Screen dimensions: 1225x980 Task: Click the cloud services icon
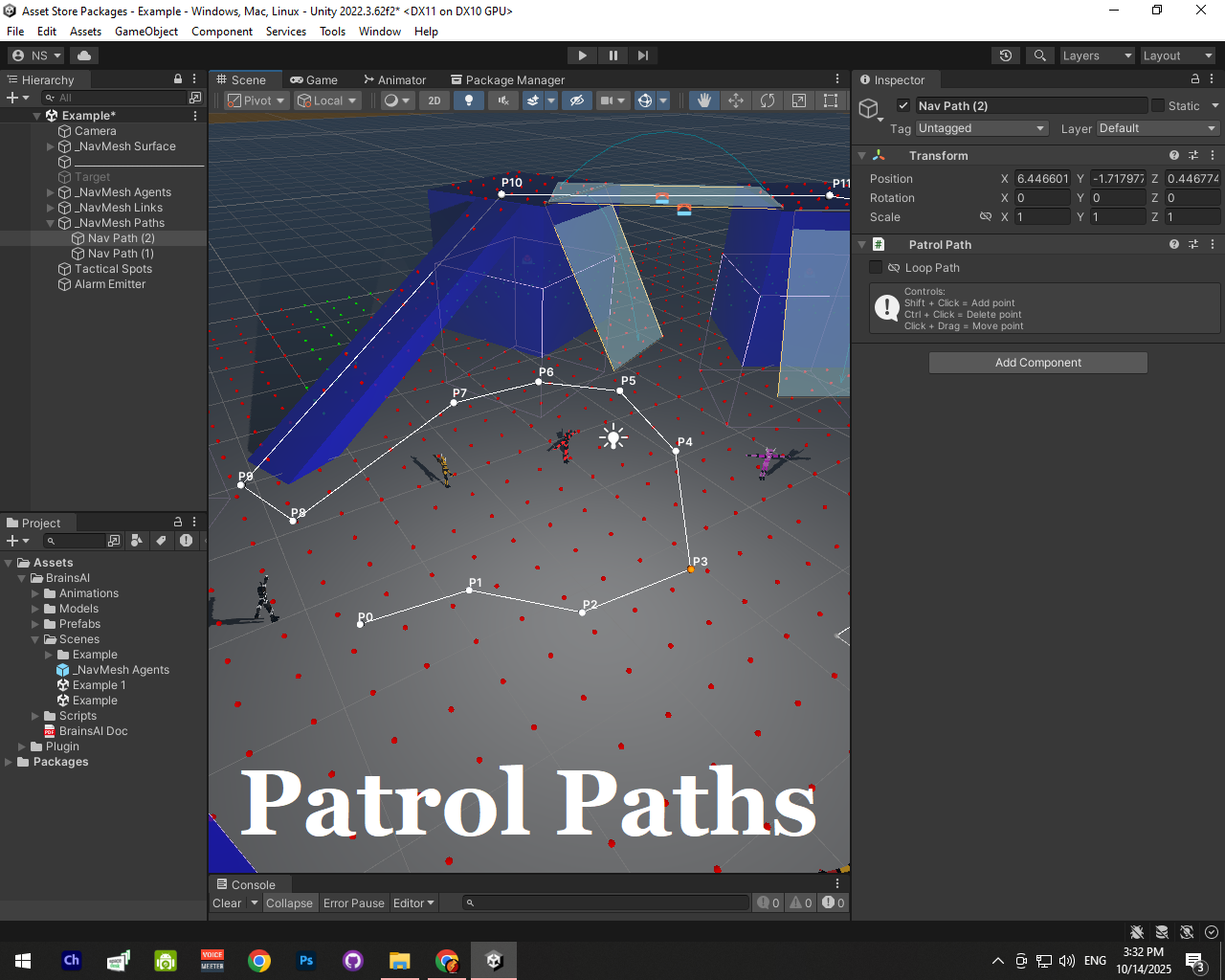84,56
